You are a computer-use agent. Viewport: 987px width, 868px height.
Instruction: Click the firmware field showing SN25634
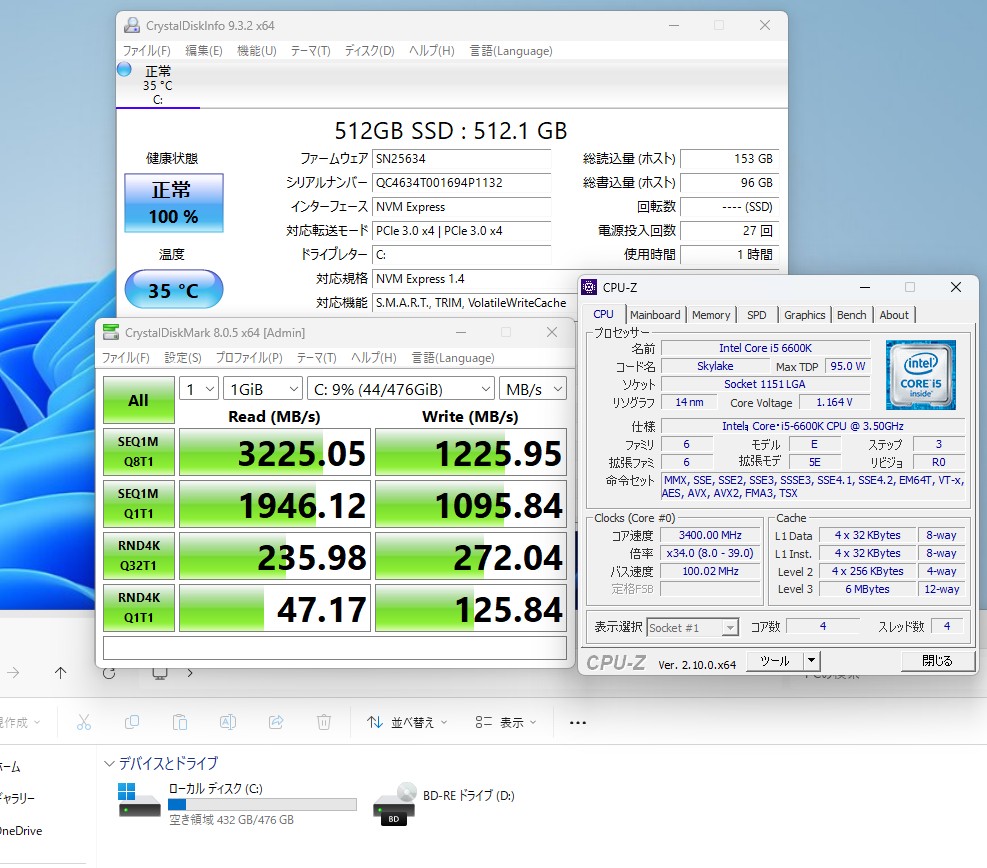click(x=461, y=159)
